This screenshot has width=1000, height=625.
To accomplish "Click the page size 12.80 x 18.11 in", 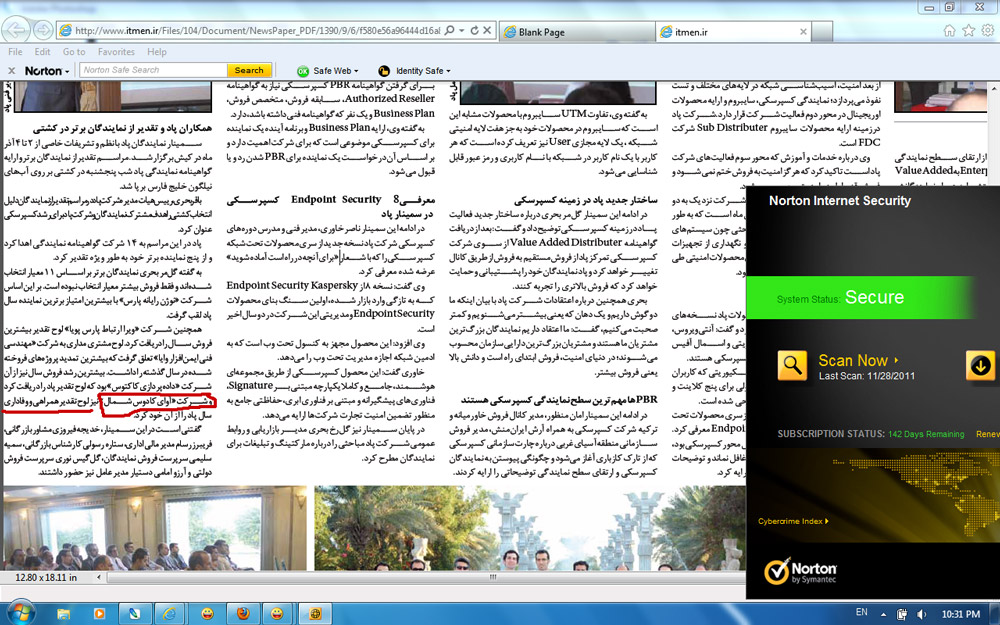I will point(46,577).
